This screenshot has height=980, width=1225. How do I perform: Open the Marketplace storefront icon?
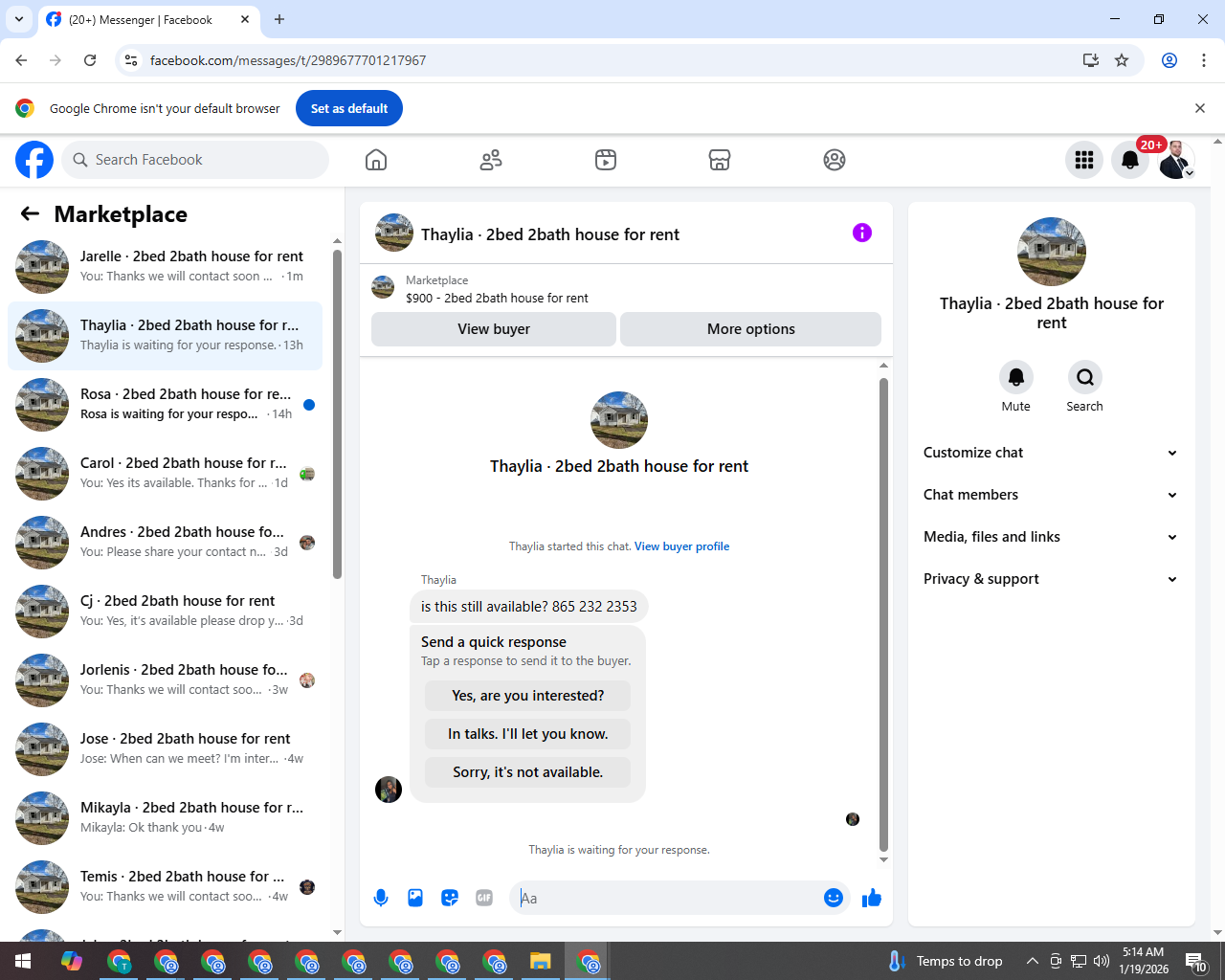720,160
